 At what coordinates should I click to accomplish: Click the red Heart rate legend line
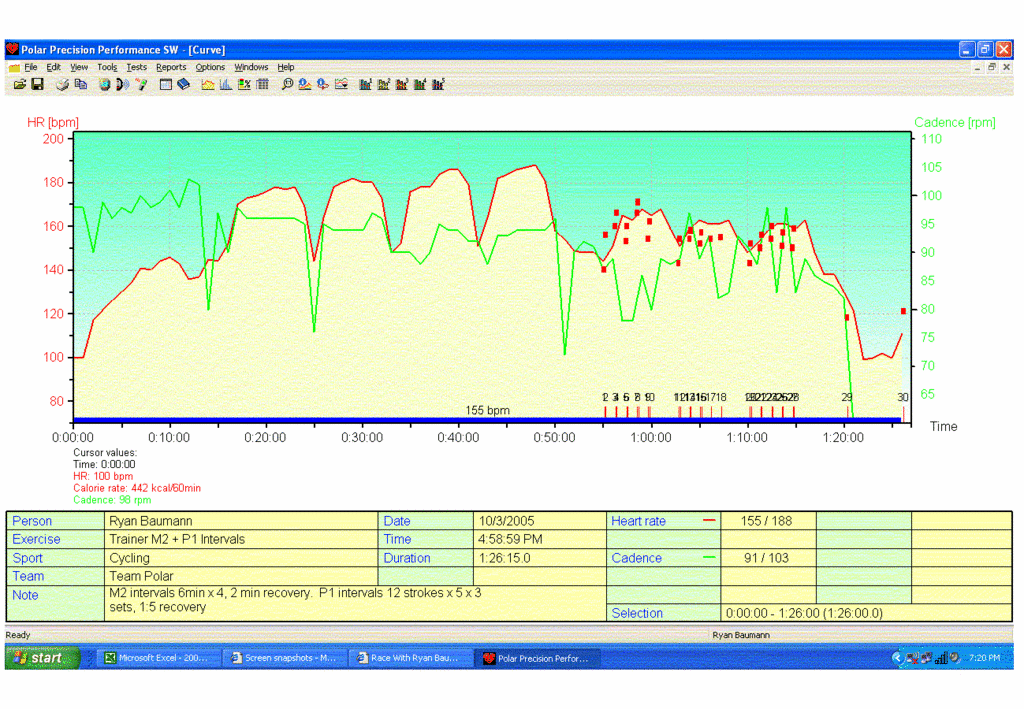point(709,521)
